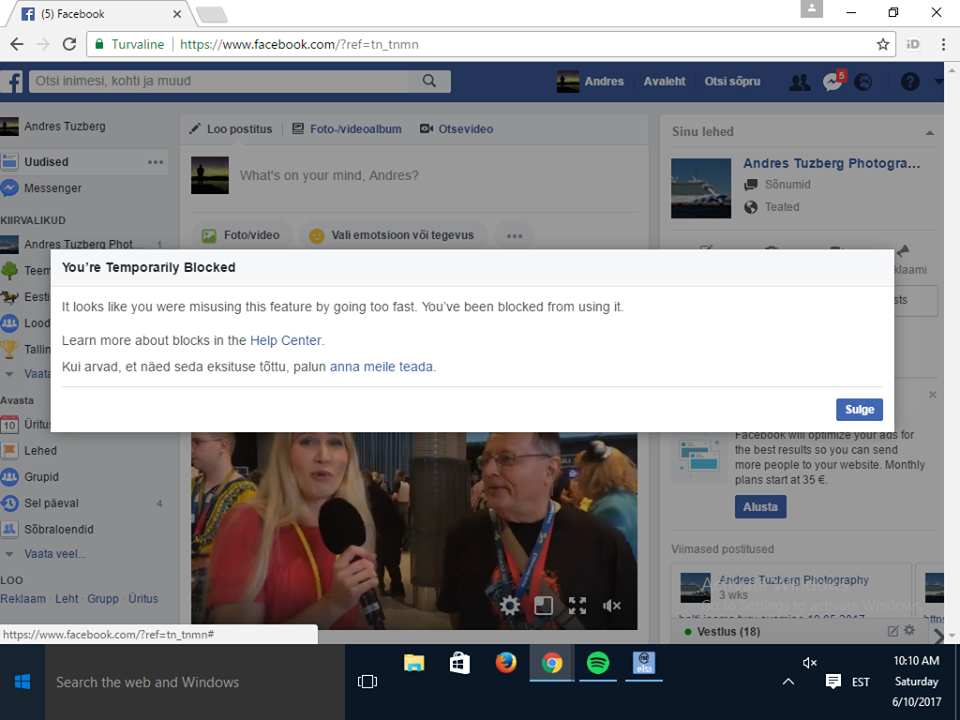Open the Windows Start menu
Image resolution: width=960 pixels, height=720 pixels.
coord(23,681)
